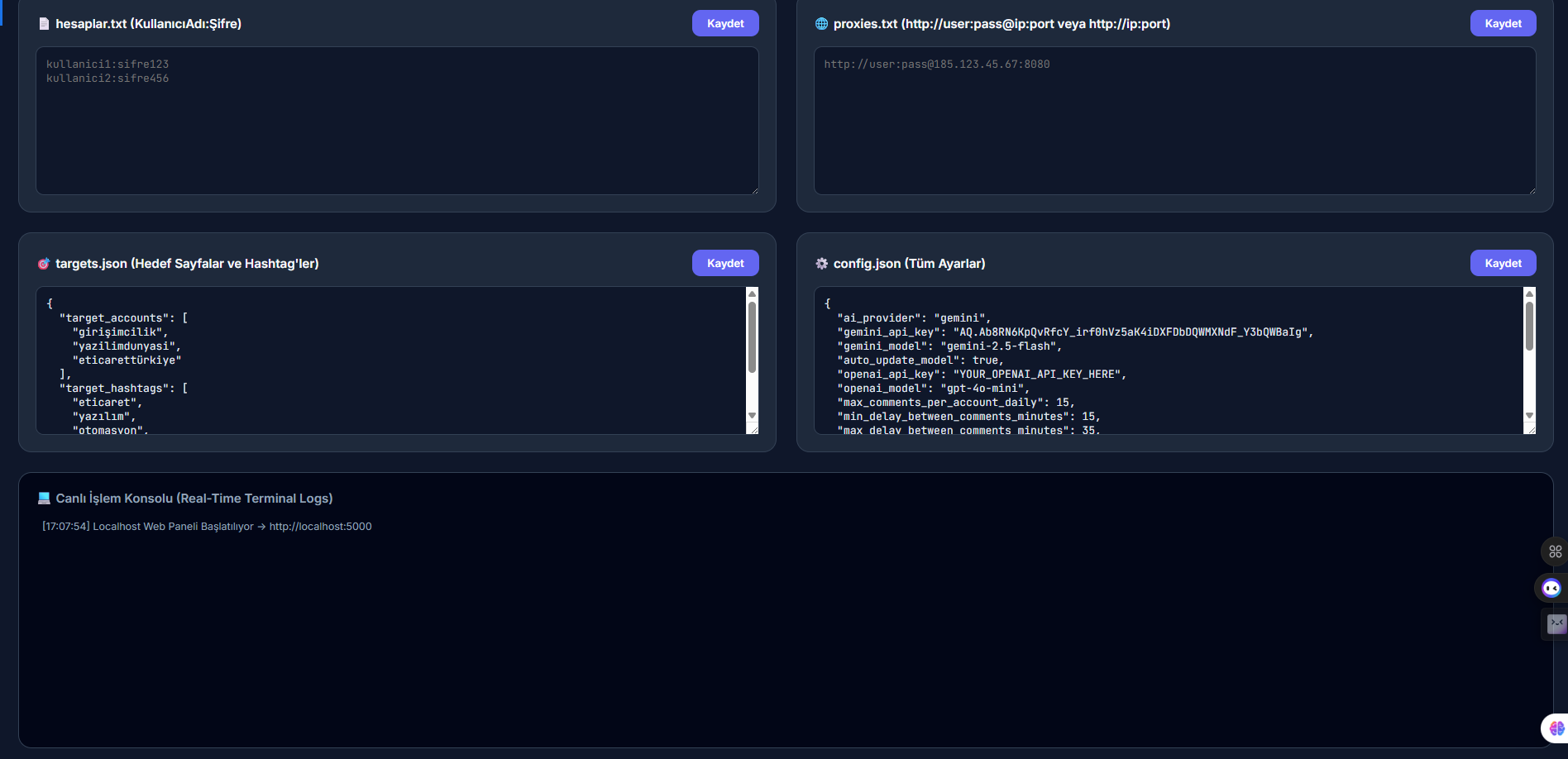This screenshot has width=1568, height=759.
Task: Save targets.json with its Kaydet button
Action: (725, 263)
